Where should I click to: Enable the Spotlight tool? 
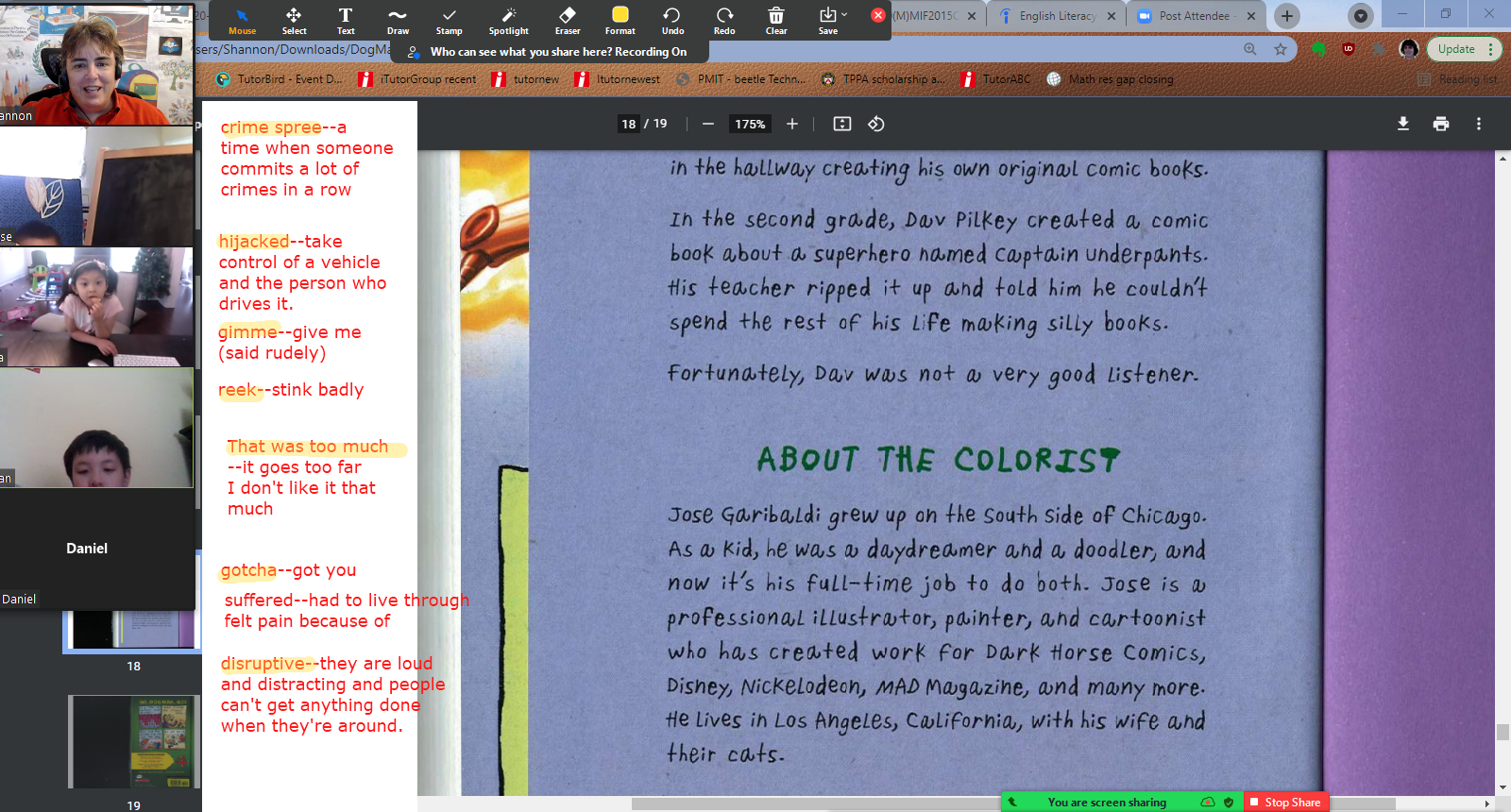pyautogui.click(x=508, y=21)
